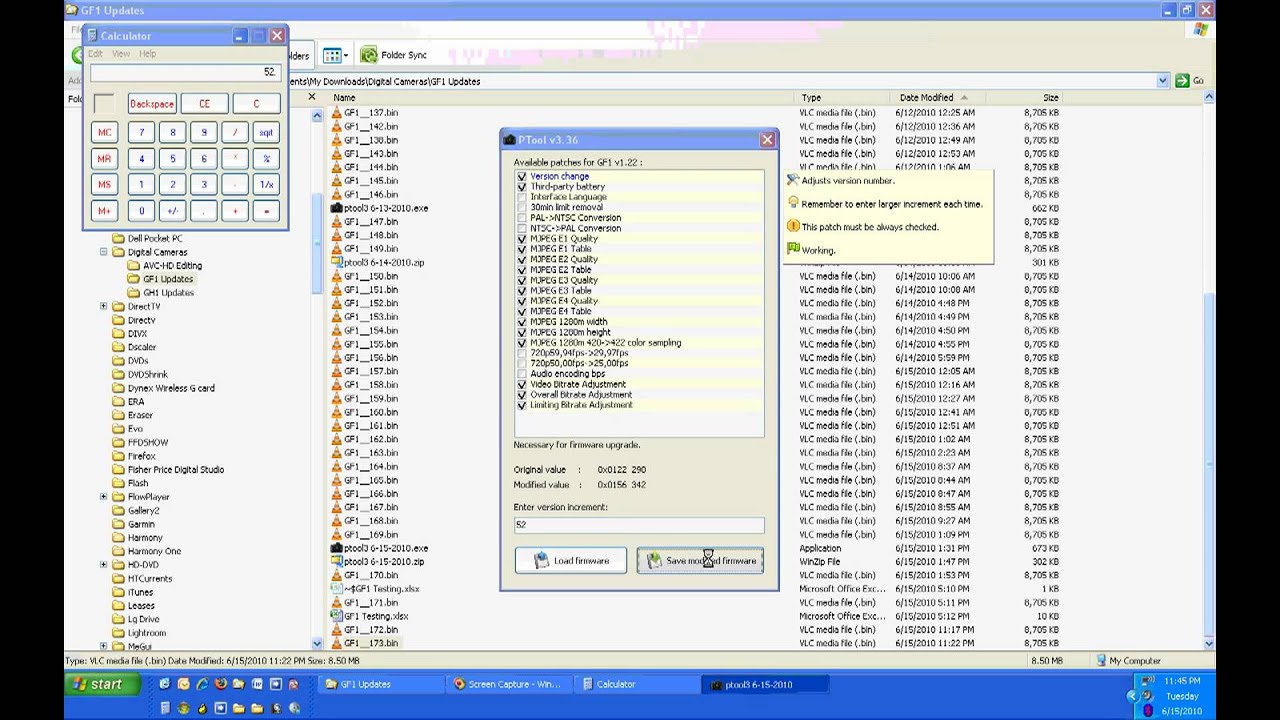This screenshot has height=720, width=1280.
Task: Check the PAL->NTSC Conversion box
Action: point(522,218)
